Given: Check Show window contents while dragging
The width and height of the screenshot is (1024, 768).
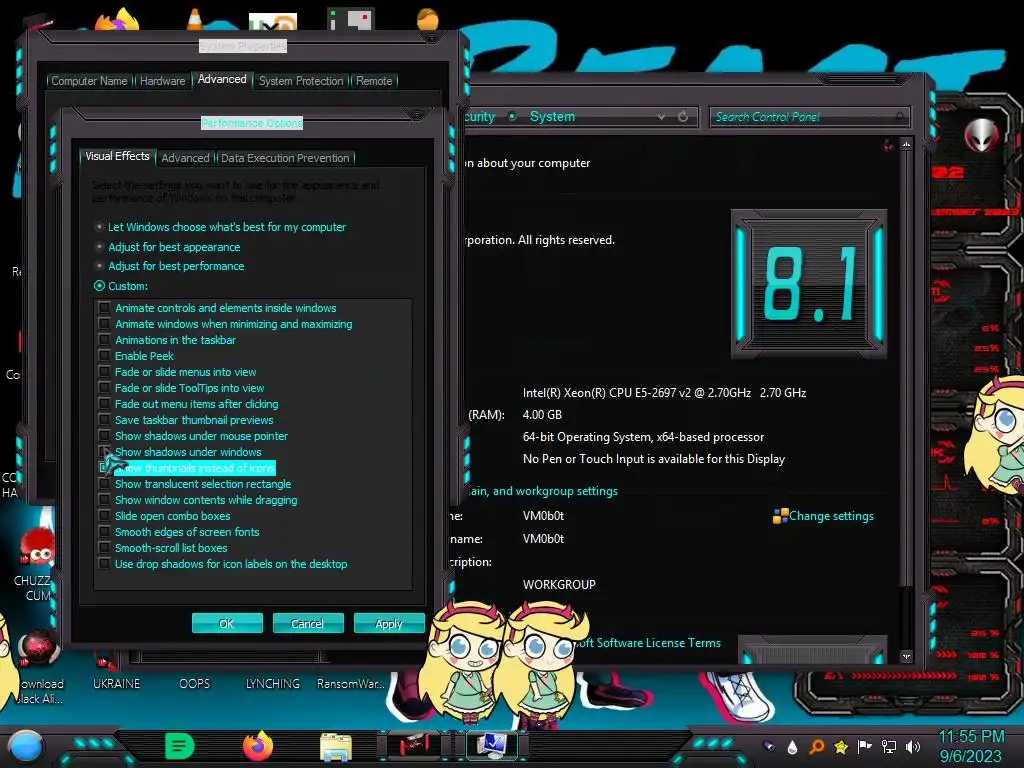Looking at the screenshot, I should tap(104, 499).
